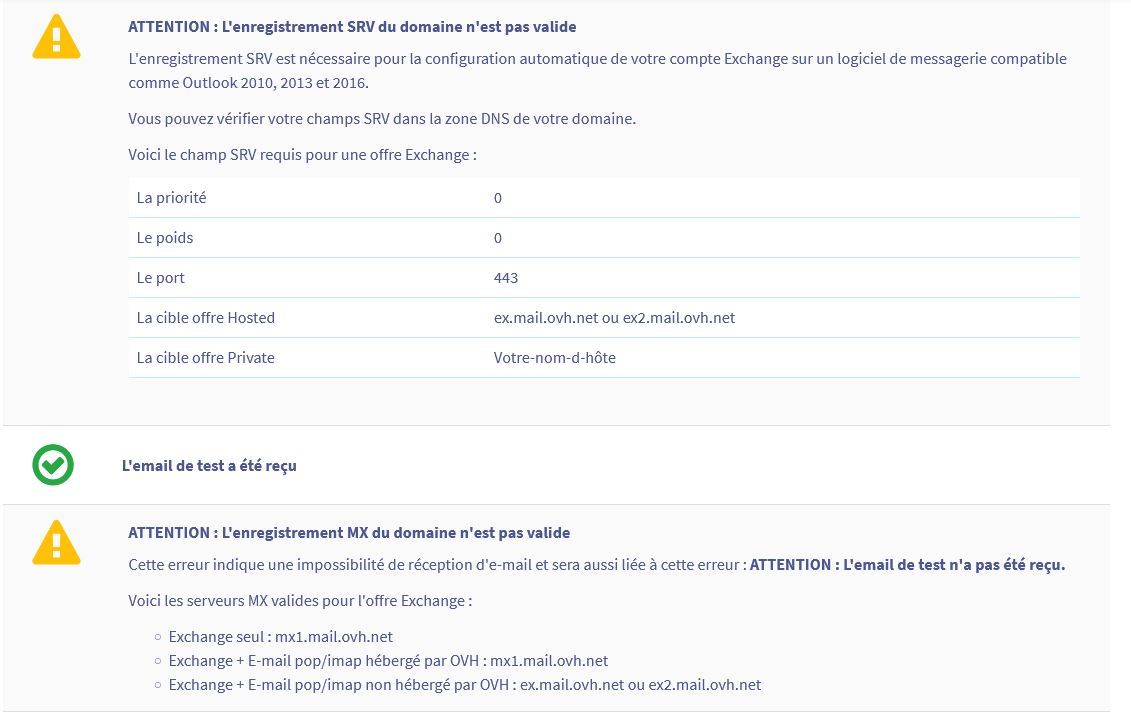Click the port value 443
This screenshot has width=1131, height=721.
pyautogui.click(x=506, y=278)
